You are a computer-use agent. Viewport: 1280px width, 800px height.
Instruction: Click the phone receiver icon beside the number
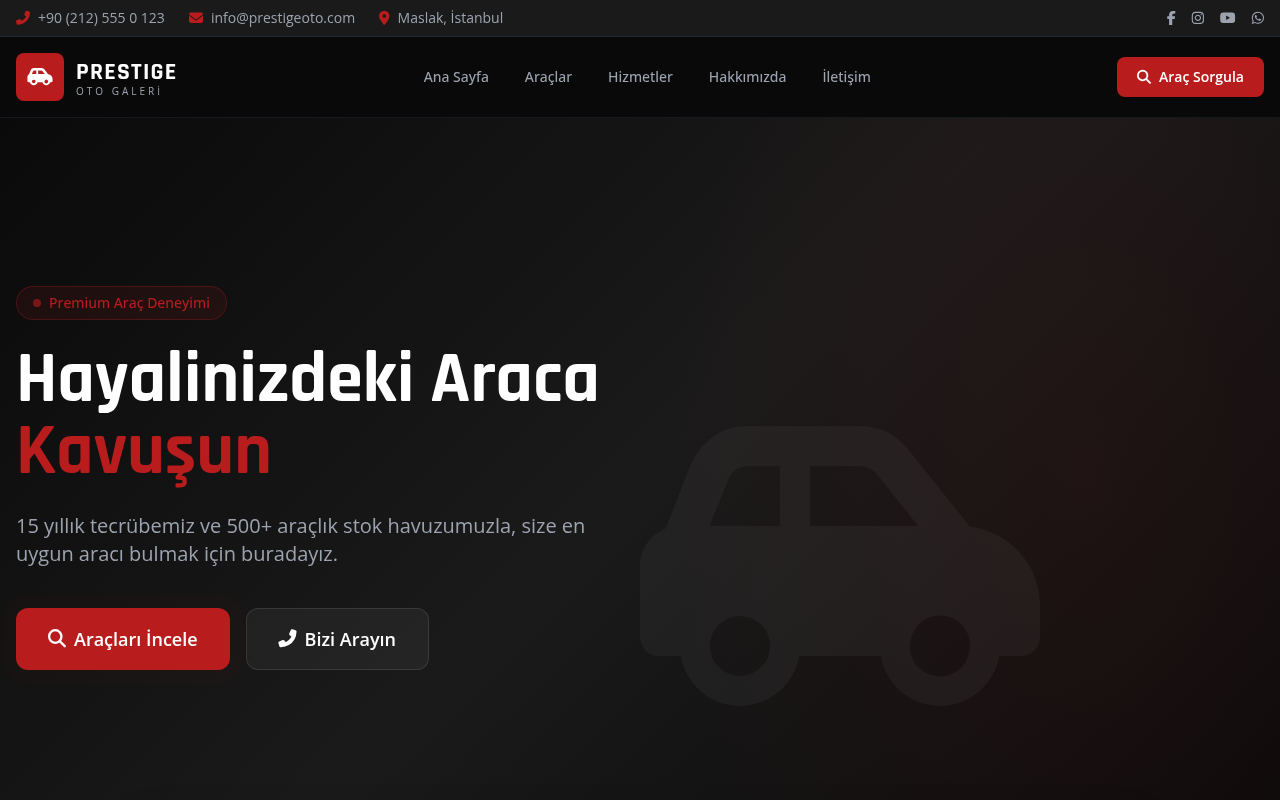pyautogui.click(x=22, y=17)
